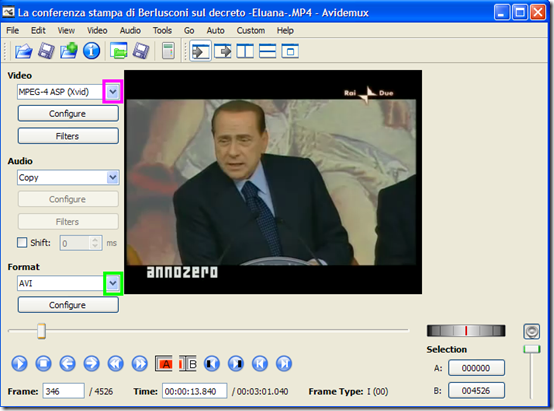Go to next frame with the right arrow
The height and width of the screenshot is (411, 554).
(x=92, y=364)
